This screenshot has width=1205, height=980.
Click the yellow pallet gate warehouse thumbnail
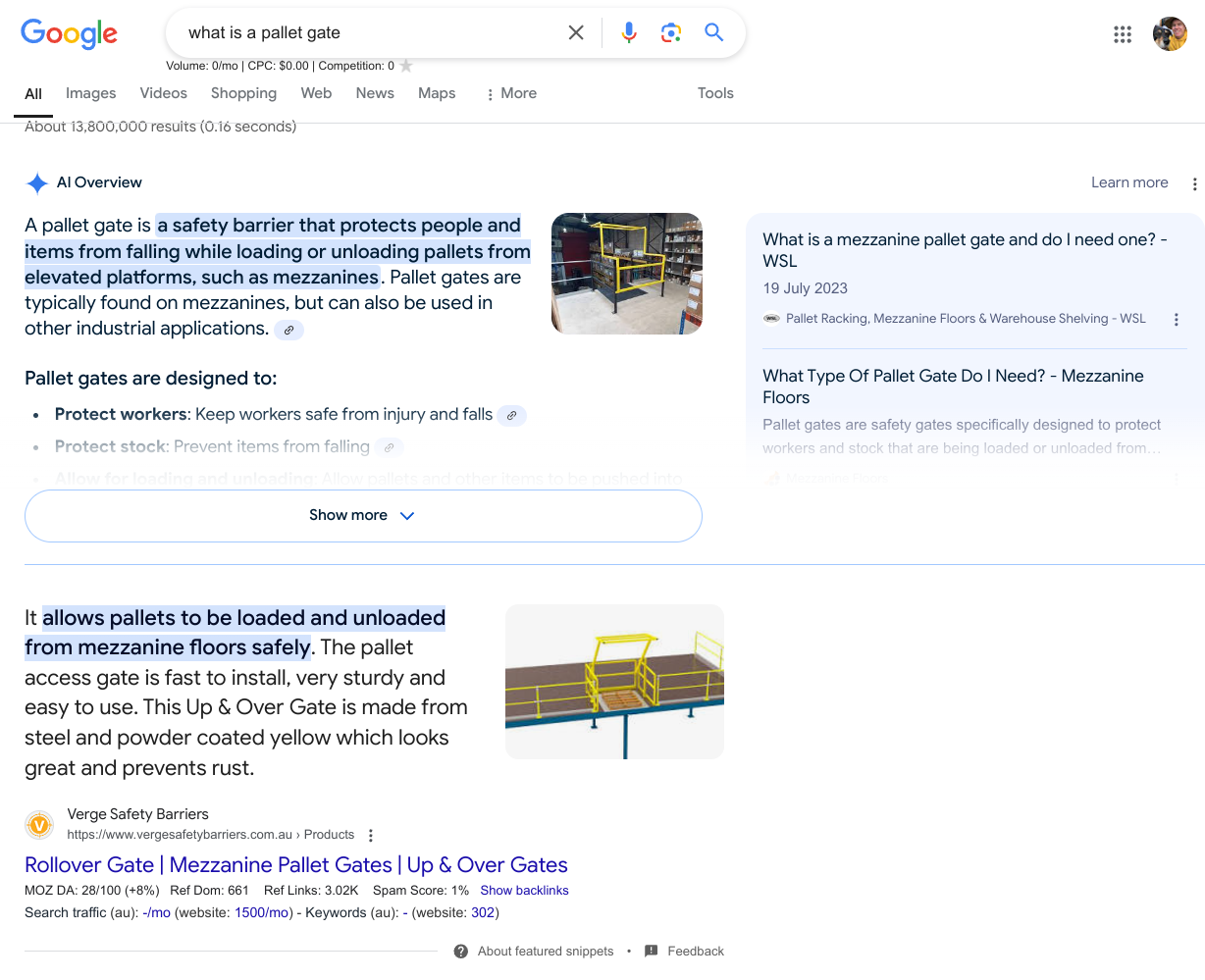click(627, 274)
